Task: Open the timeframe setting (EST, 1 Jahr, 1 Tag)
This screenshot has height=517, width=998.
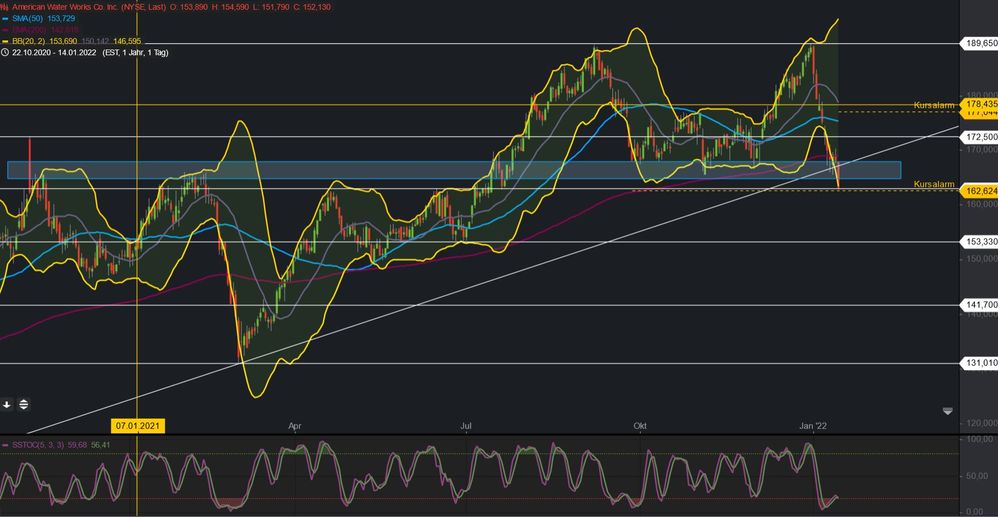Action: [137, 52]
